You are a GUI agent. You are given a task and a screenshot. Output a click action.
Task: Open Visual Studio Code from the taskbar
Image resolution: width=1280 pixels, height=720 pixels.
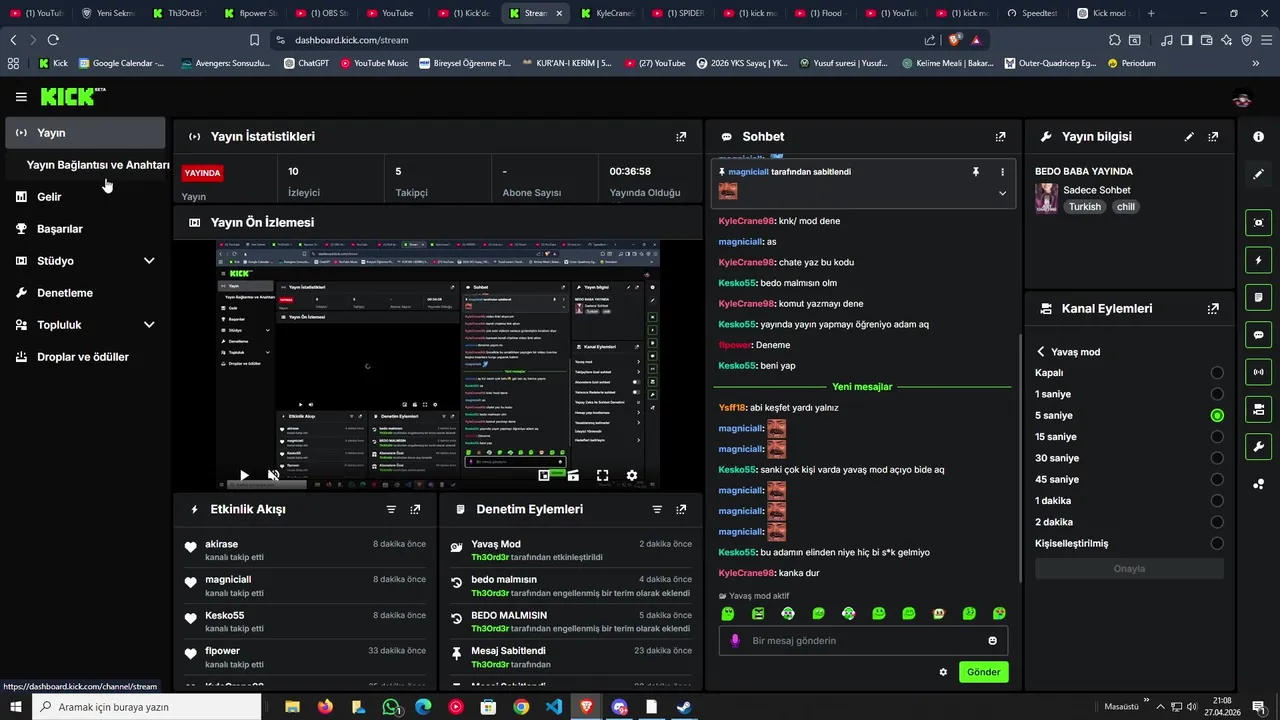pyautogui.click(x=554, y=707)
